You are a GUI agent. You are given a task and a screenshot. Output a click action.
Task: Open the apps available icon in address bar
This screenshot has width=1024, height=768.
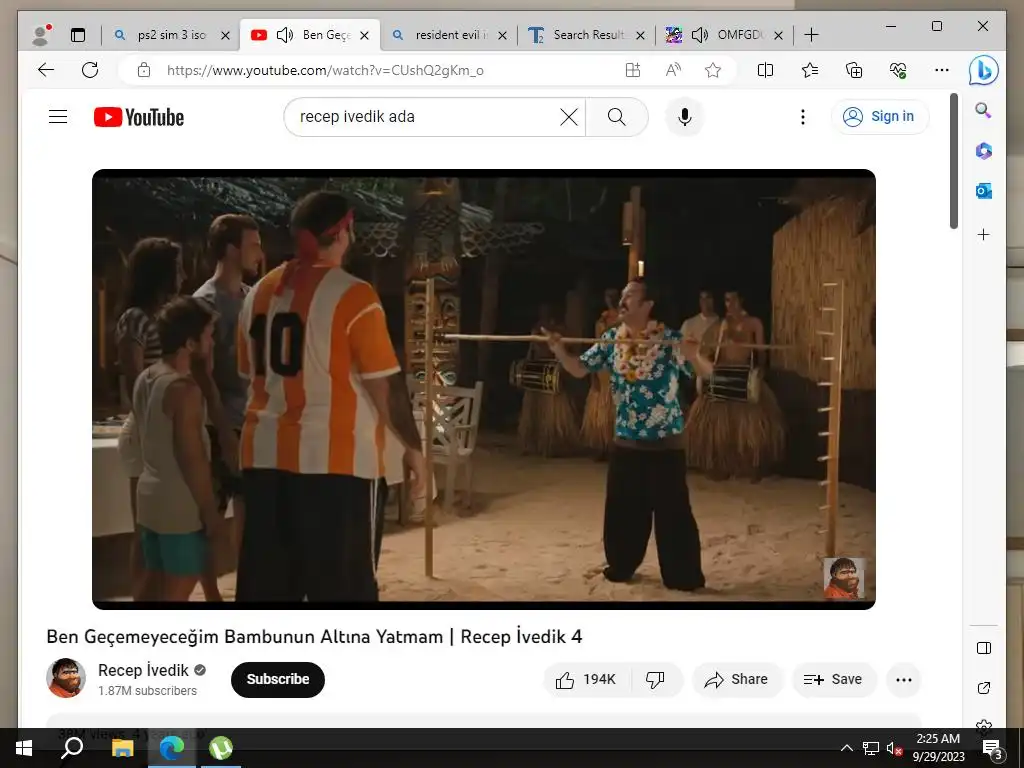click(632, 70)
